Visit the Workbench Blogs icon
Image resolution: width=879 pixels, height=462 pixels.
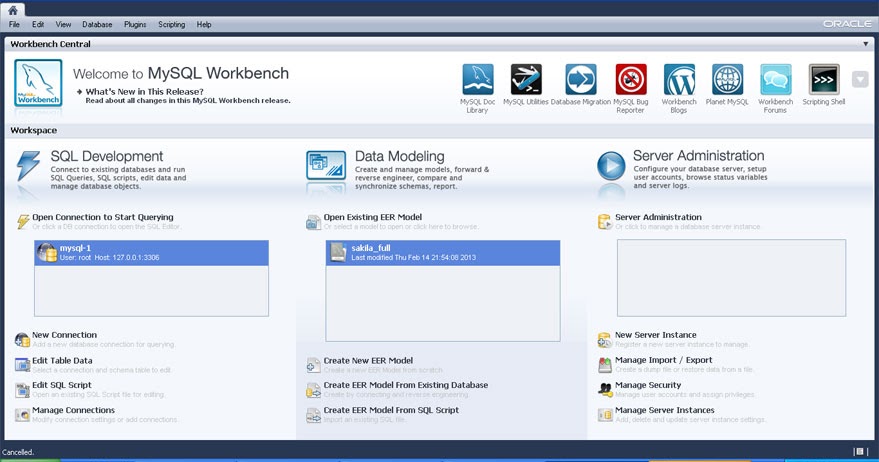point(679,80)
